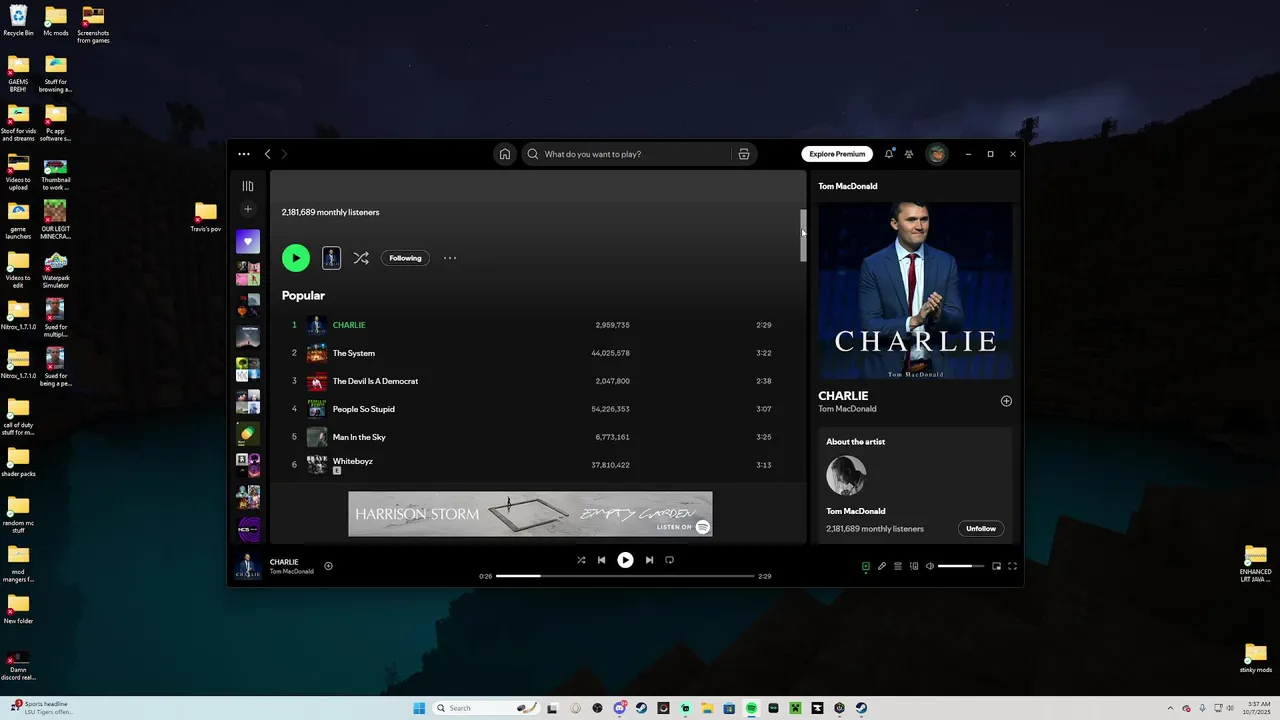The image size is (1280, 720).
Task: Show hidden icons in system tray
Action: point(1172,708)
